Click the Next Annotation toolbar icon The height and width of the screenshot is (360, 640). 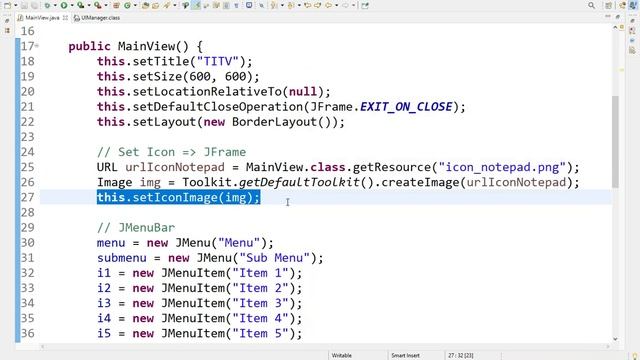pos(274,5)
